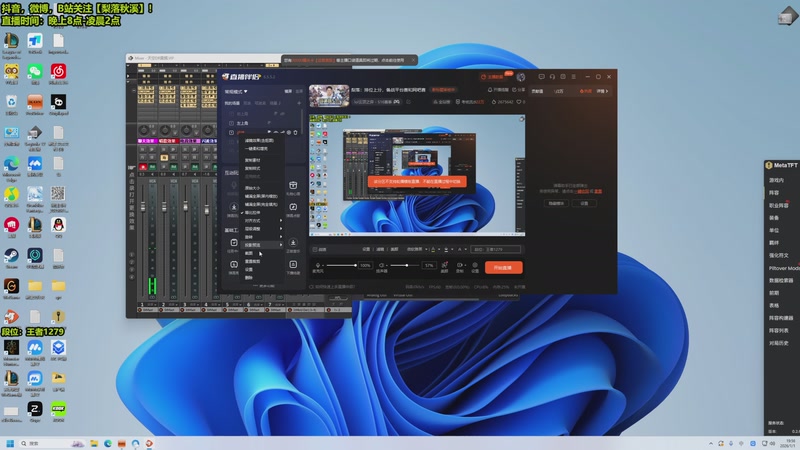Viewport: 800px width, 450px height.
Task: Open the QQ penguin desktop icon
Action: click(x=58, y=225)
